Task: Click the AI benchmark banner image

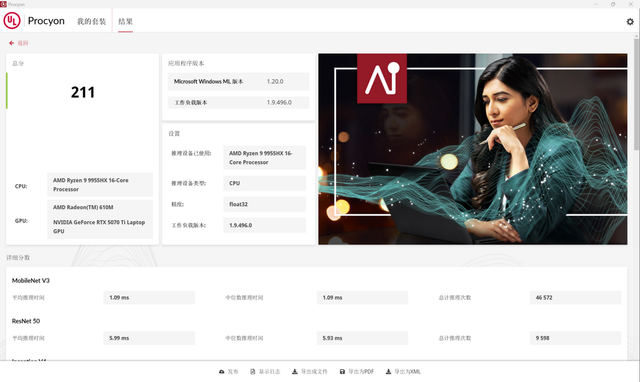Action: tap(473, 149)
